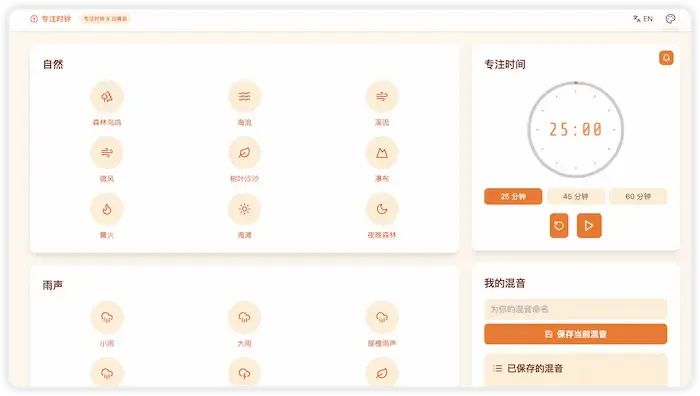This screenshot has width=700, height=396.
Task: Toggle the 森林鸟鸣 forest birds sound
Action: [107, 96]
